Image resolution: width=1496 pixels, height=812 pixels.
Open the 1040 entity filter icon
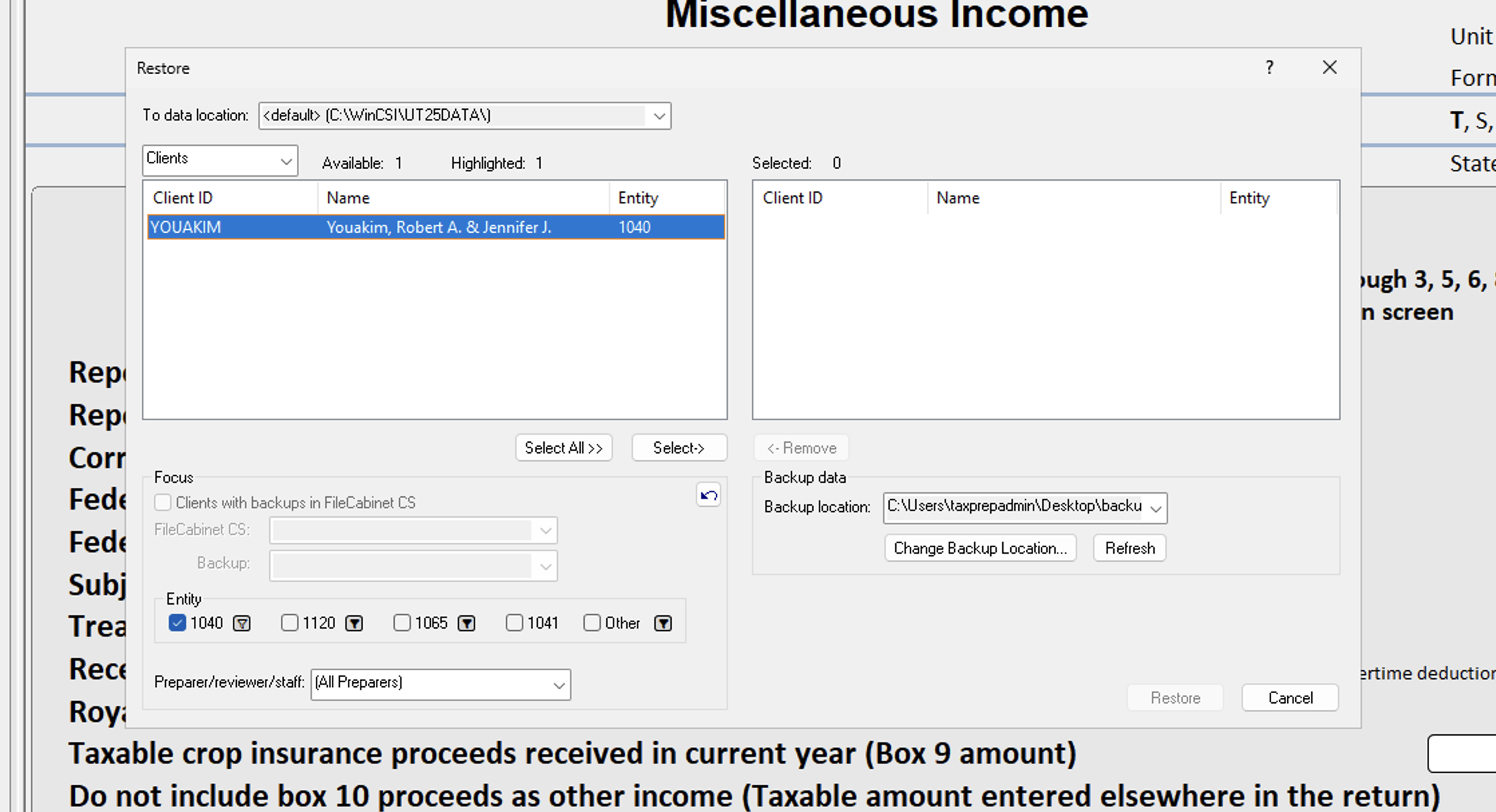(242, 623)
